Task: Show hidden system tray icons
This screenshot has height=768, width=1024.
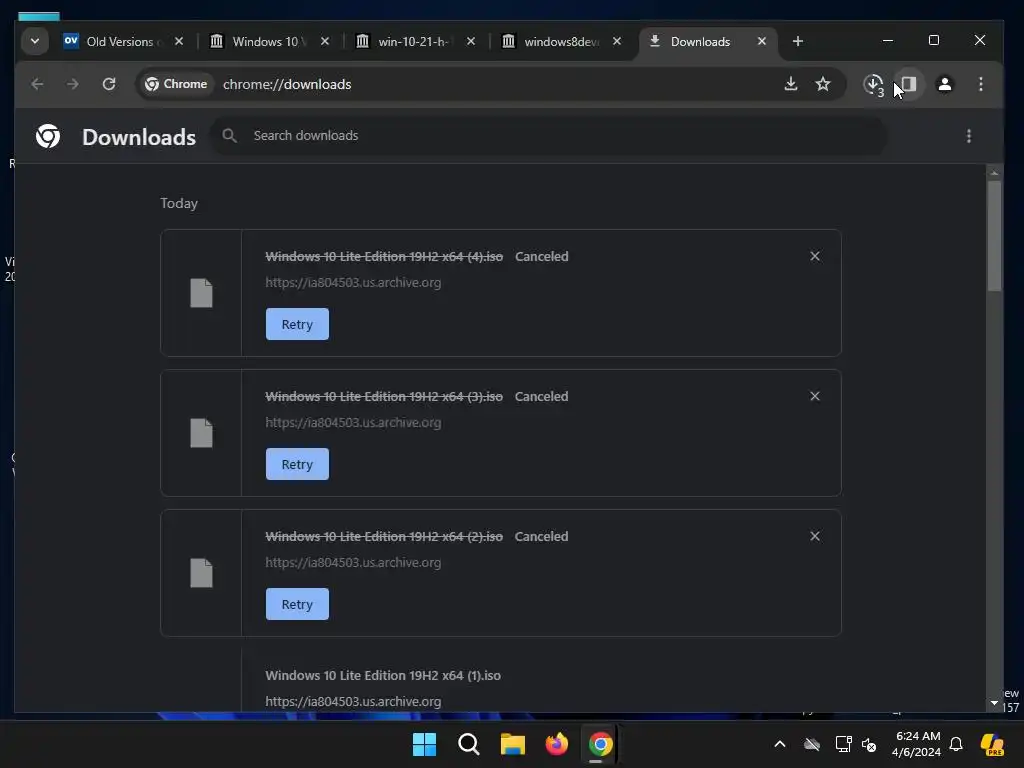Action: [x=780, y=744]
